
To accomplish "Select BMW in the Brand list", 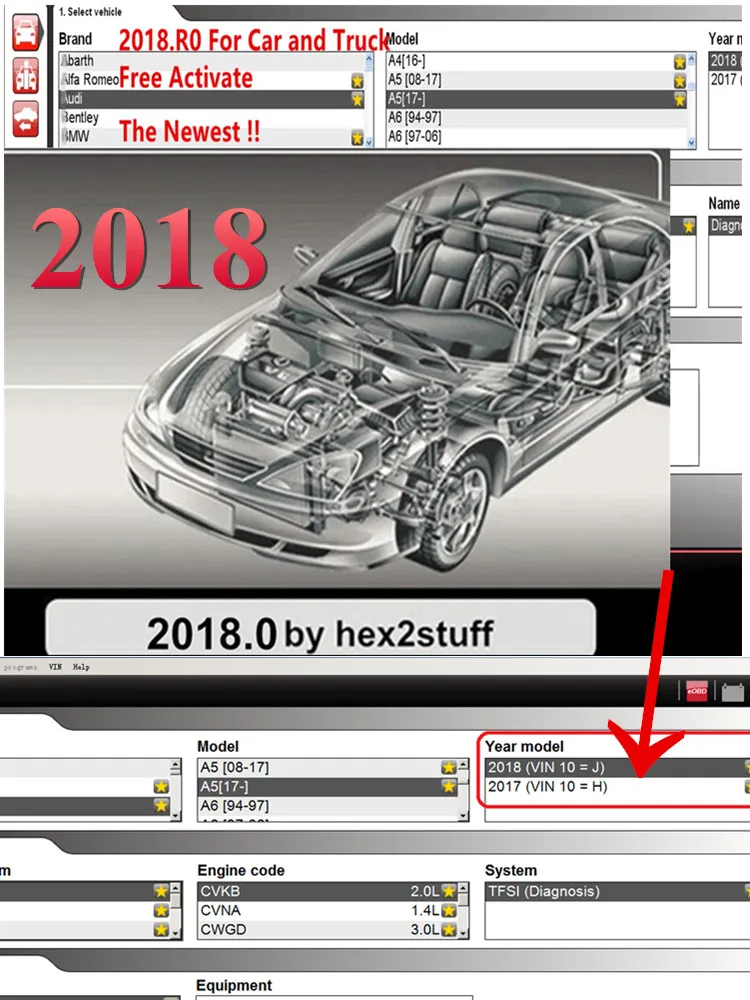I will point(212,136).
